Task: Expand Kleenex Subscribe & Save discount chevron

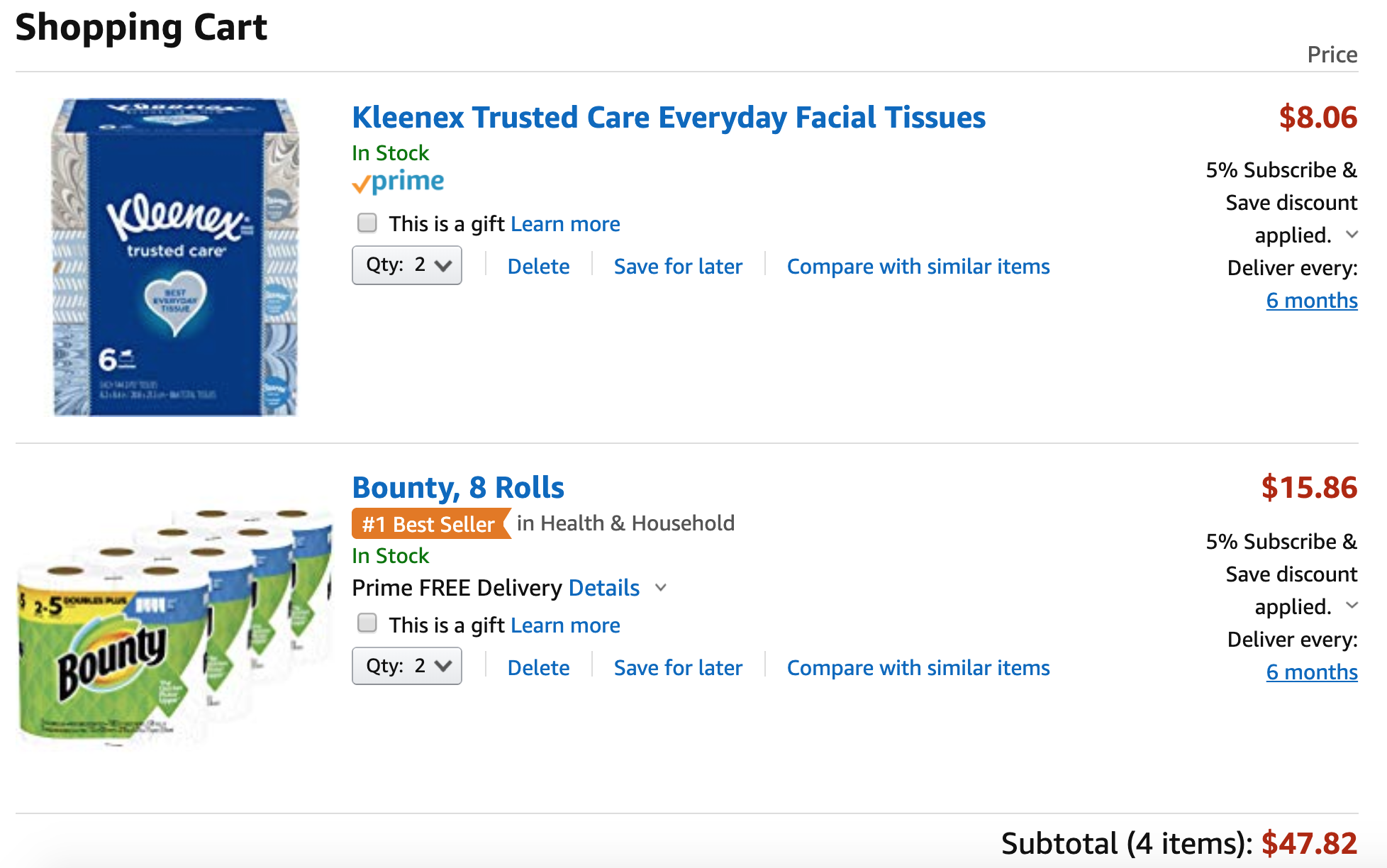Action: tap(1352, 235)
